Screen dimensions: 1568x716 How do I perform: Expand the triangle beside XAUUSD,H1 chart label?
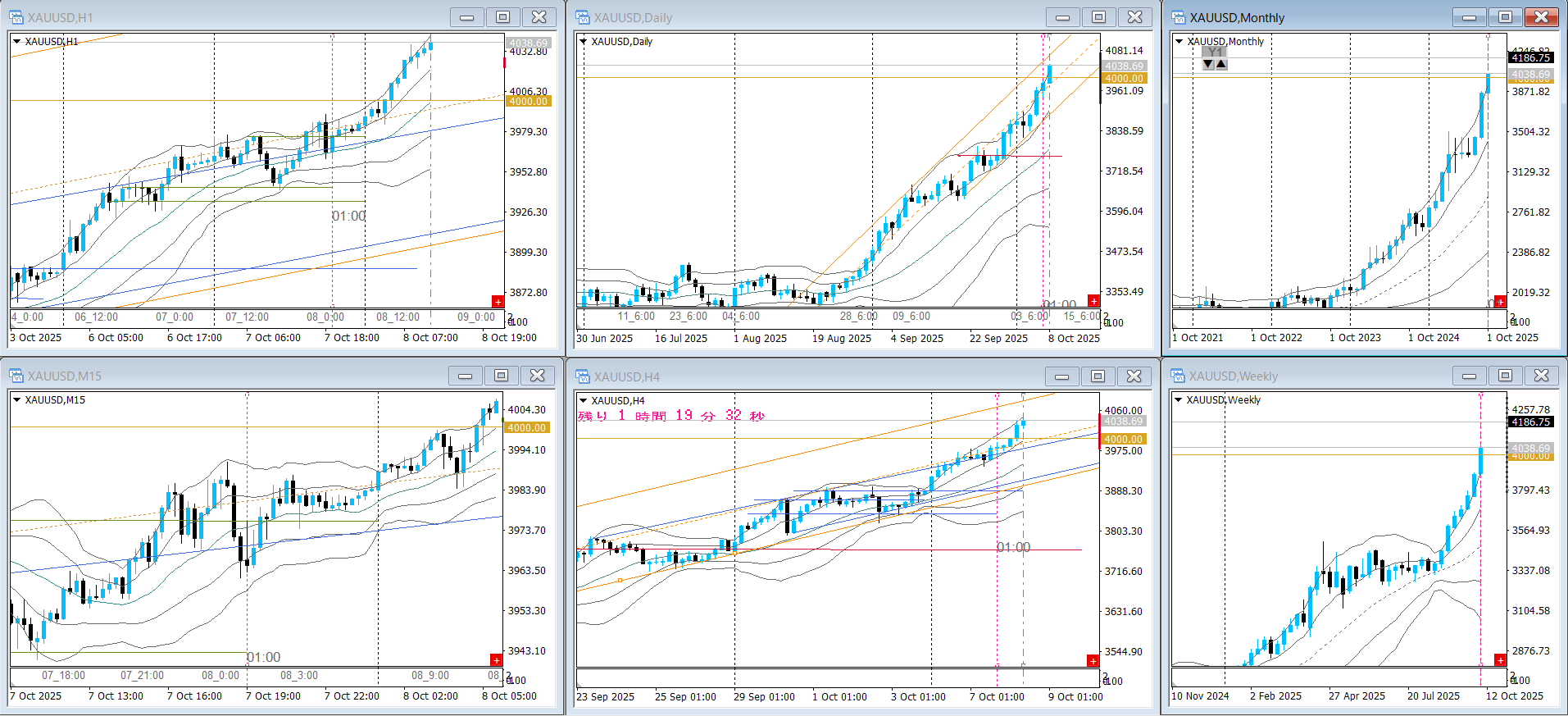pyautogui.click(x=16, y=41)
